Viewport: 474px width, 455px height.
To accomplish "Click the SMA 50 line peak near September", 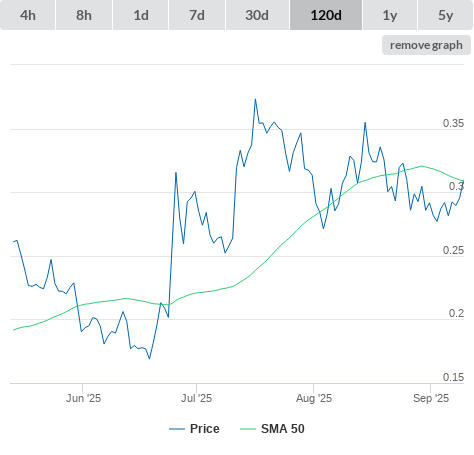I will (422, 166).
